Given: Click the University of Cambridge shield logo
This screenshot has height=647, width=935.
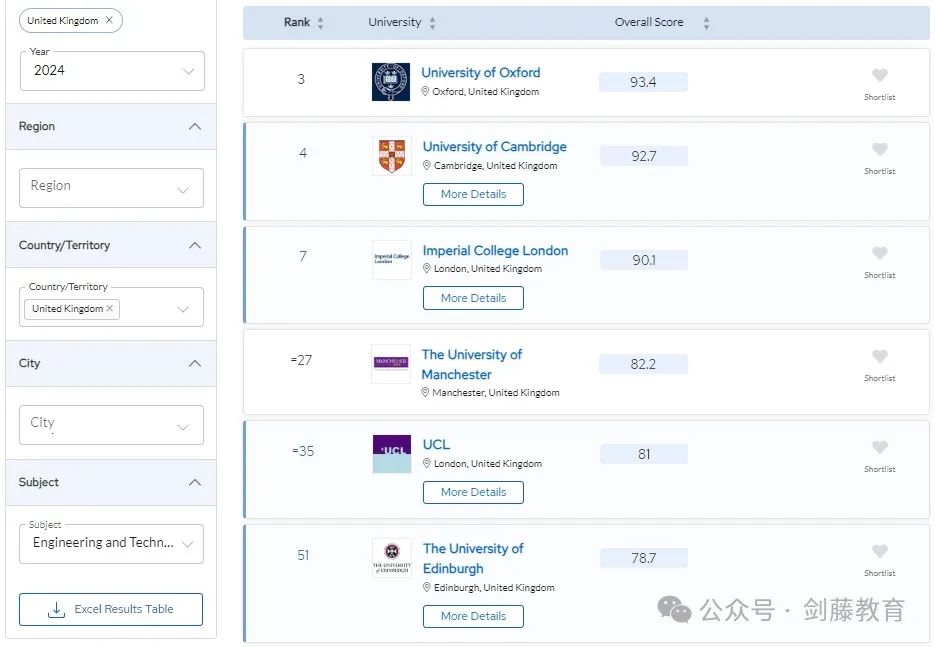Looking at the screenshot, I should pyautogui.click(x=392, y=156).
